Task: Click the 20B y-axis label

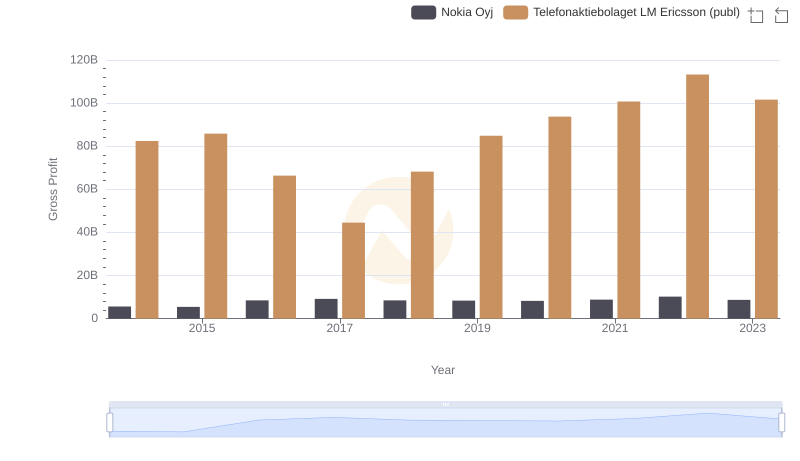Action: pyautogui.click(x=87, y=275)
